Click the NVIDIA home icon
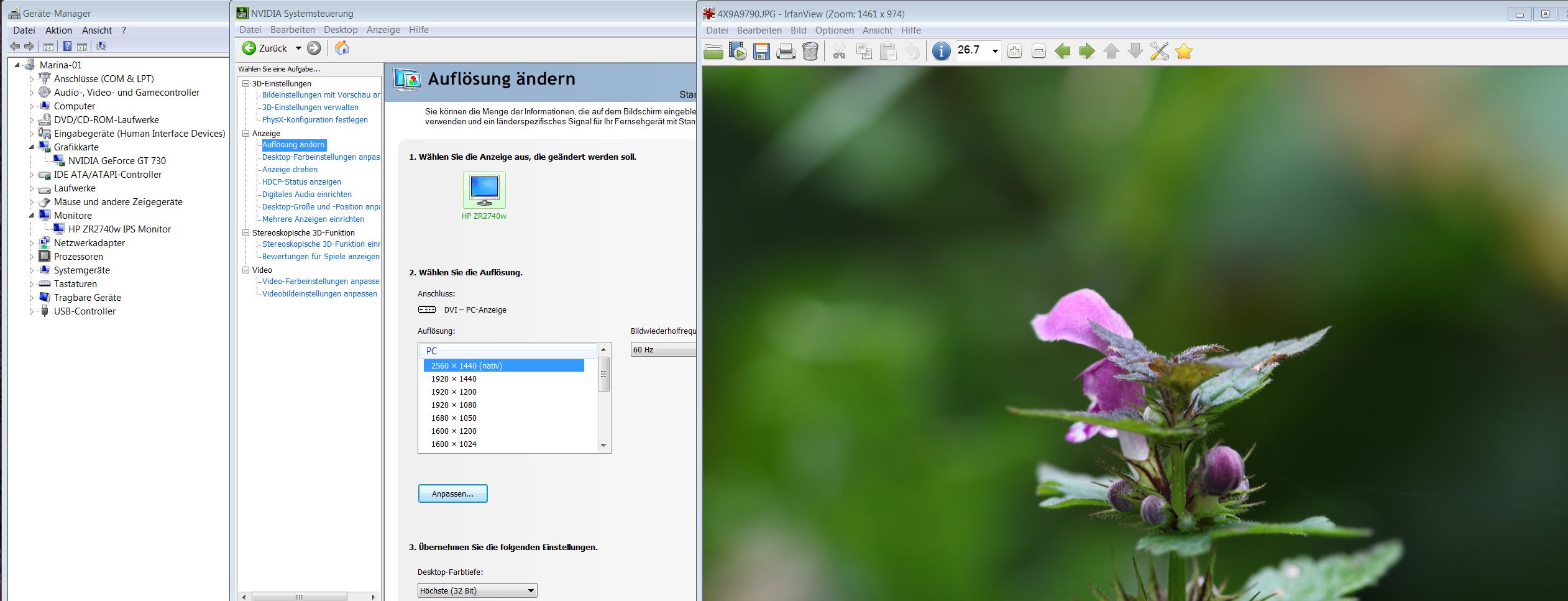 (x=342, y=48)
